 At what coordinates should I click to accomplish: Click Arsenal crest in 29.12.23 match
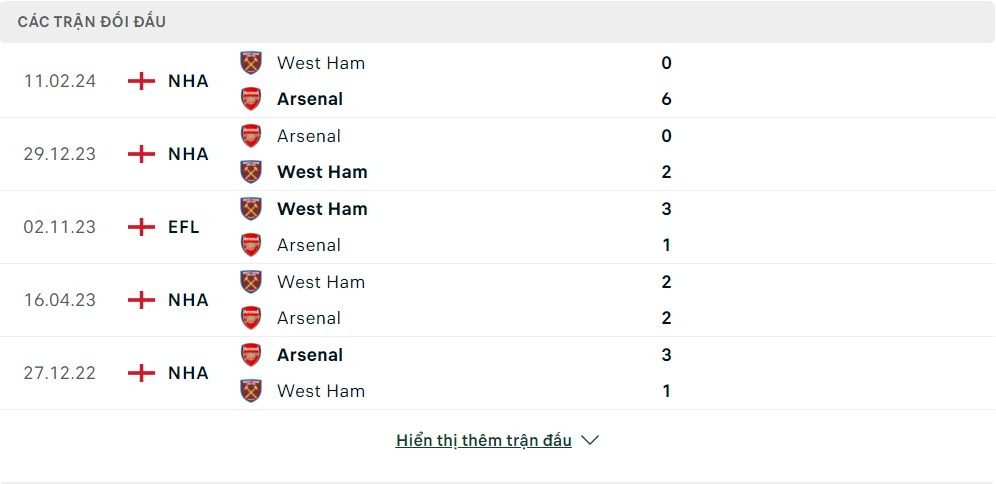(251, 136)
